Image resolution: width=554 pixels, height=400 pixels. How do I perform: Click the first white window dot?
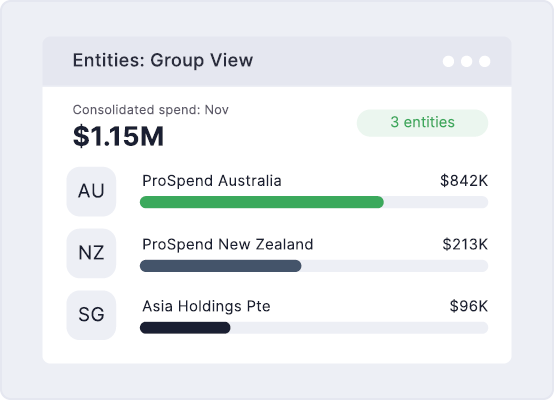coord(448,61)
